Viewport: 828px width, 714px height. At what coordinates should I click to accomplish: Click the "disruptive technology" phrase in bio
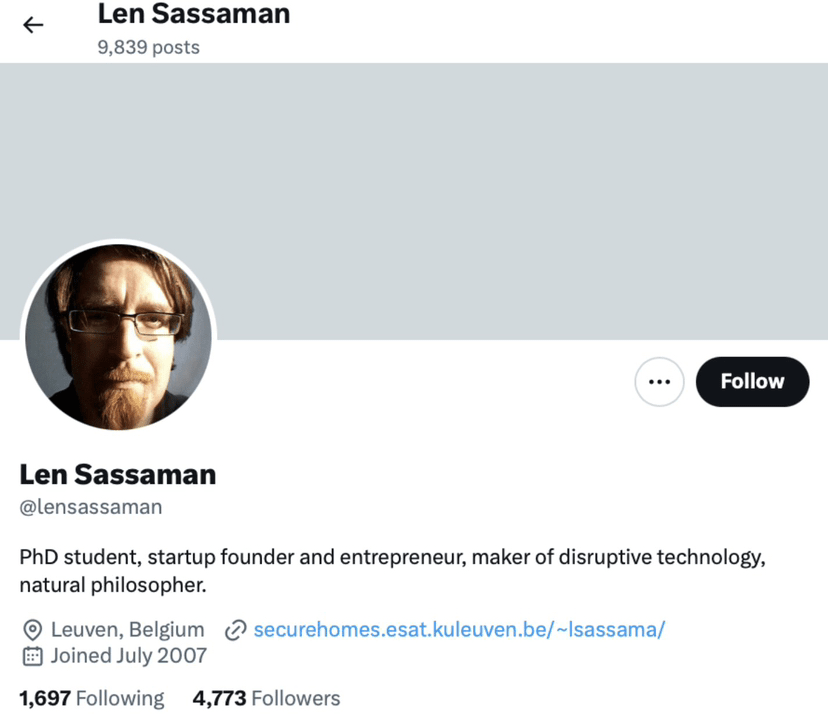(x=667, y=557)
